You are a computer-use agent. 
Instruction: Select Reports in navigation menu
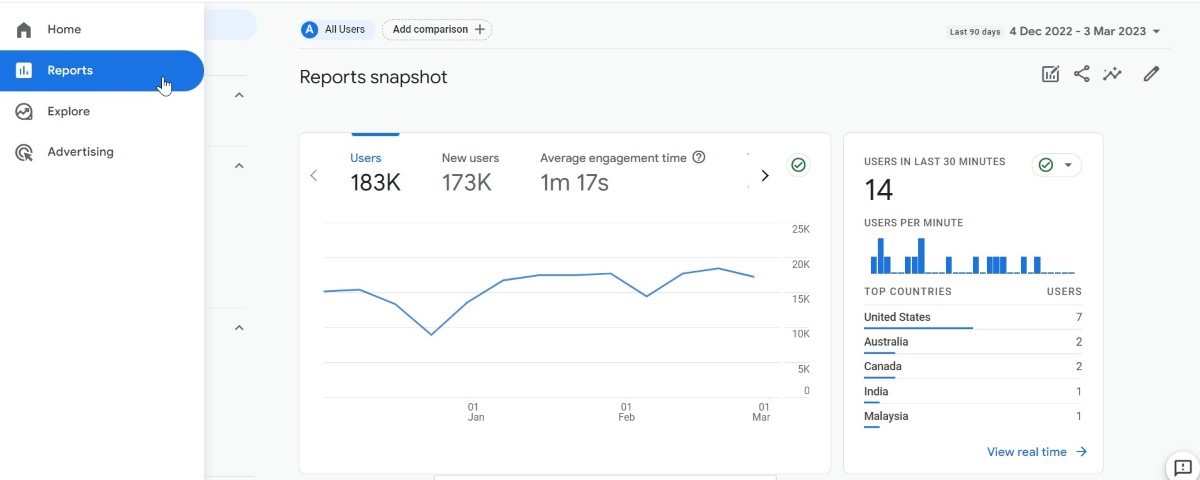pos(102,71)
